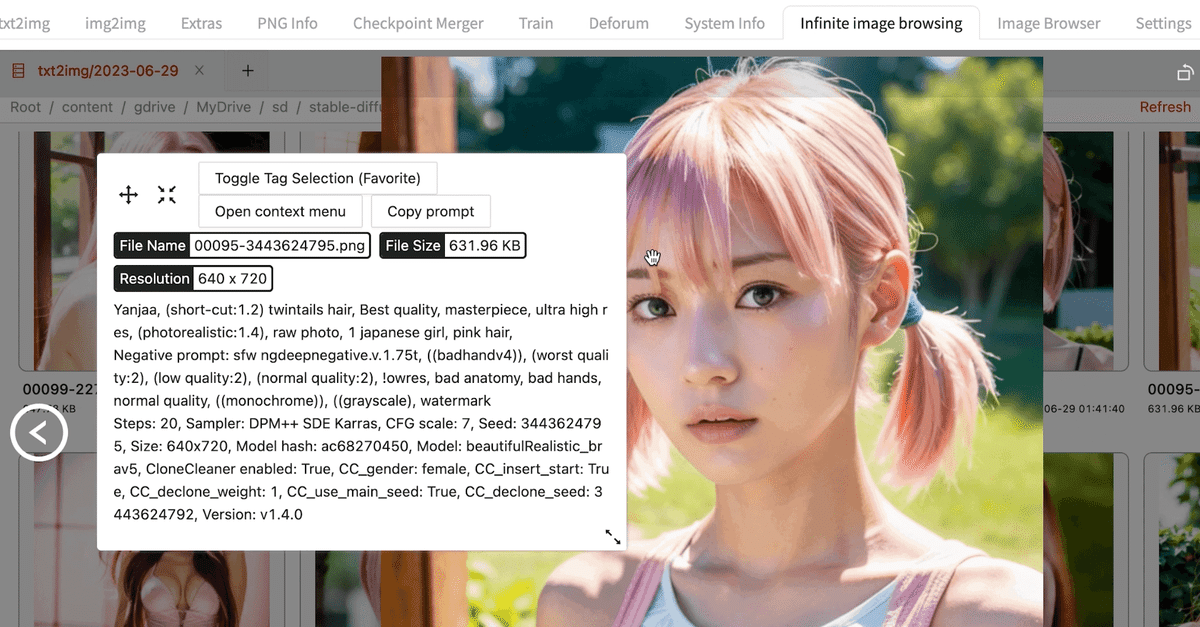Refresh the image browser listing

(x=1165, y=106)
